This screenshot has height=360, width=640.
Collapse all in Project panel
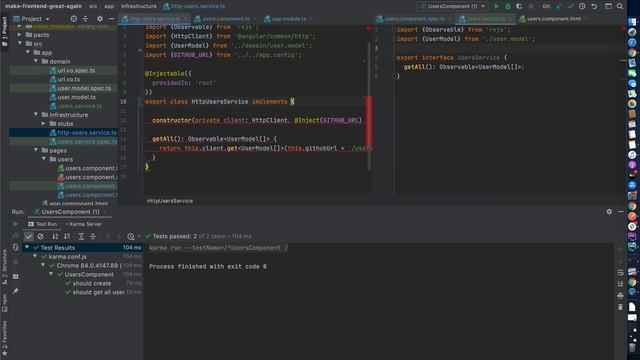point(85,19)
